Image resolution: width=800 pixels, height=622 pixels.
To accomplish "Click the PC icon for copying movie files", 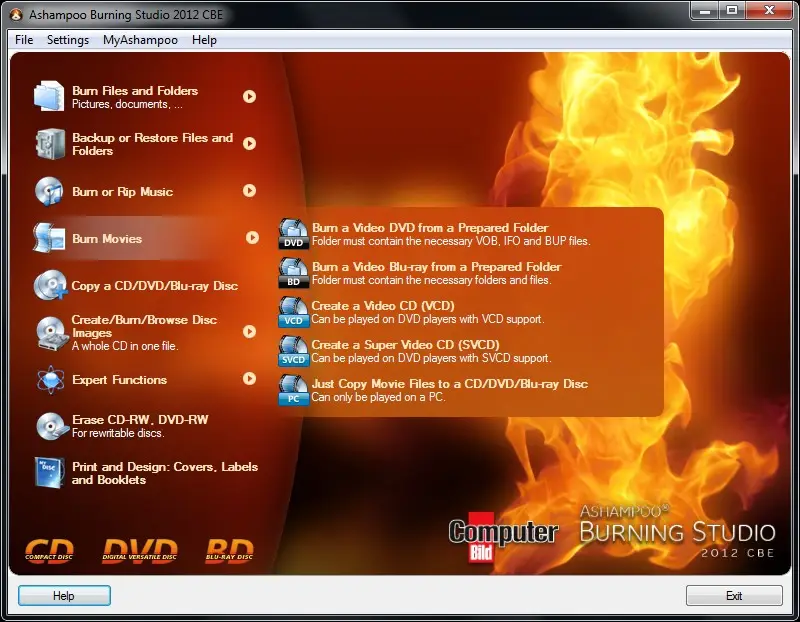I will (293, 390).
